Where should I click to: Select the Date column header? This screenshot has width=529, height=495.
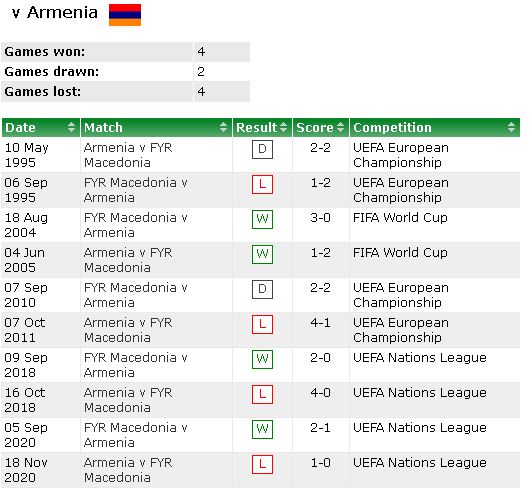[x=41, y=128]
